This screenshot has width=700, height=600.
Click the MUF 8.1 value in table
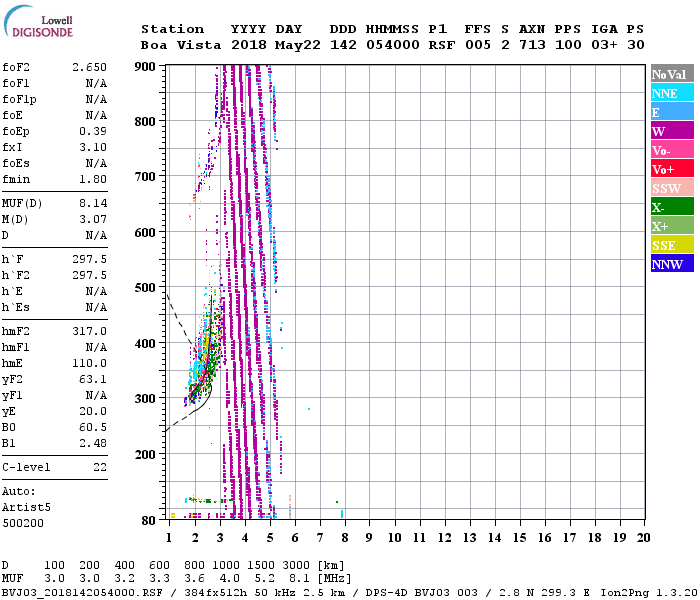[299, 579]
